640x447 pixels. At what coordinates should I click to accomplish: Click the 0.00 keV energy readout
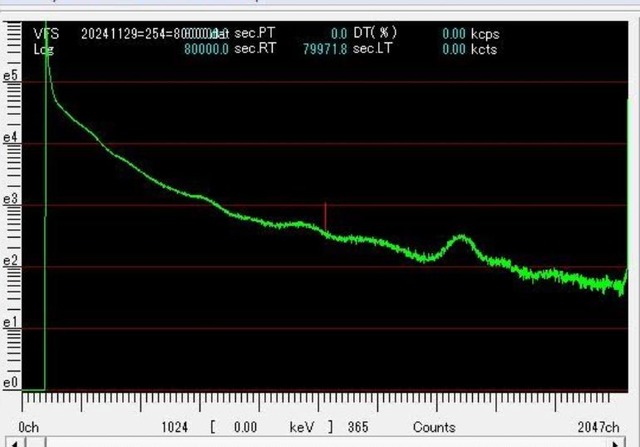[274, 427]
